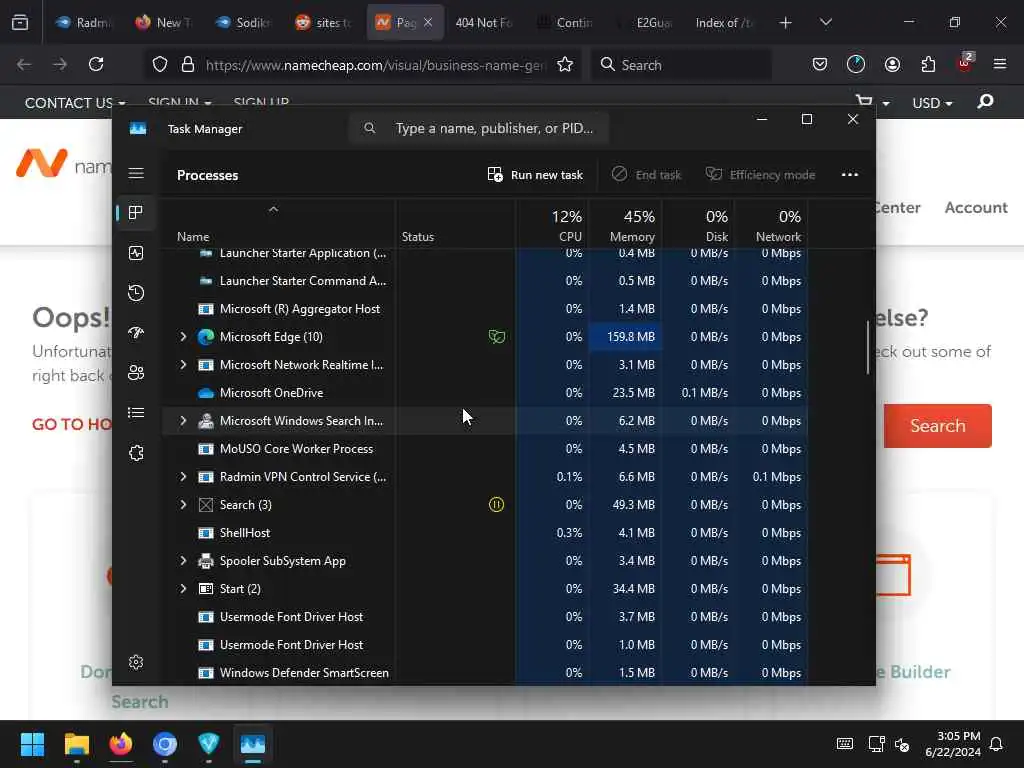
Task: Open the CONTACT US menu on Namecheap
Action: [x=74, y=103]
